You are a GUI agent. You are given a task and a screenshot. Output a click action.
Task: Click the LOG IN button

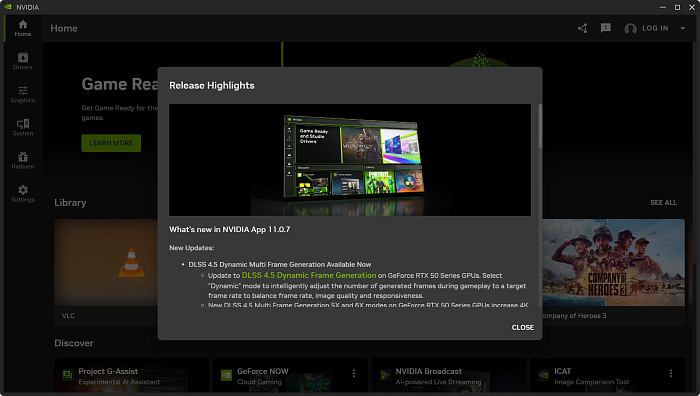pyautogui.click(x=655, y=28)
